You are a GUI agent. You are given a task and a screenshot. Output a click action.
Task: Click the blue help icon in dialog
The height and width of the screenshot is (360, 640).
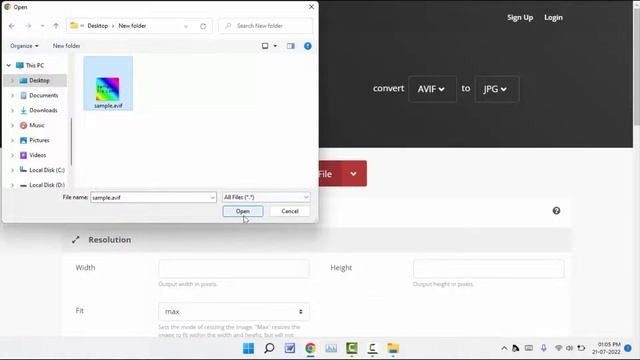coord(308,46)
